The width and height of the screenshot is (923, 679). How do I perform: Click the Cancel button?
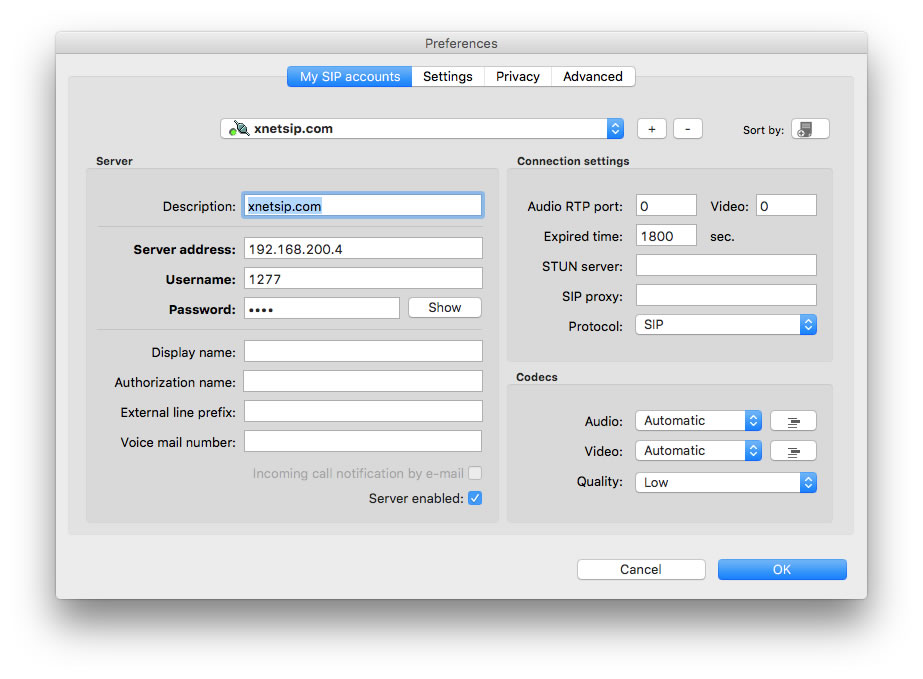coord(641,569)
